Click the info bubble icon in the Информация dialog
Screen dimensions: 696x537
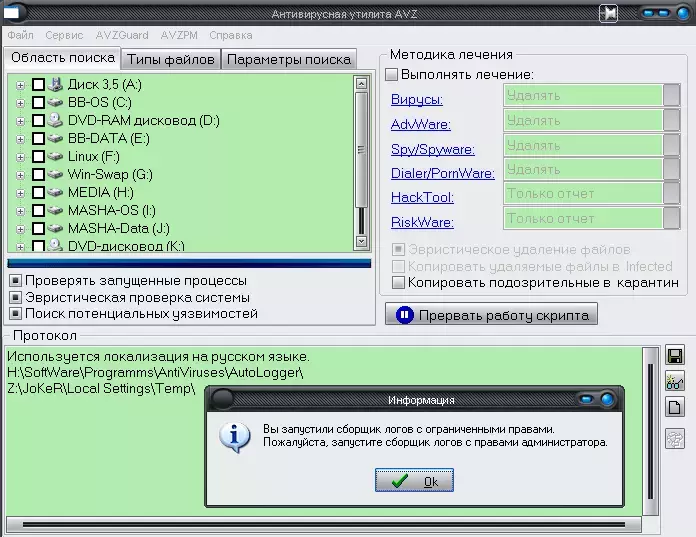tap(234, 437)
